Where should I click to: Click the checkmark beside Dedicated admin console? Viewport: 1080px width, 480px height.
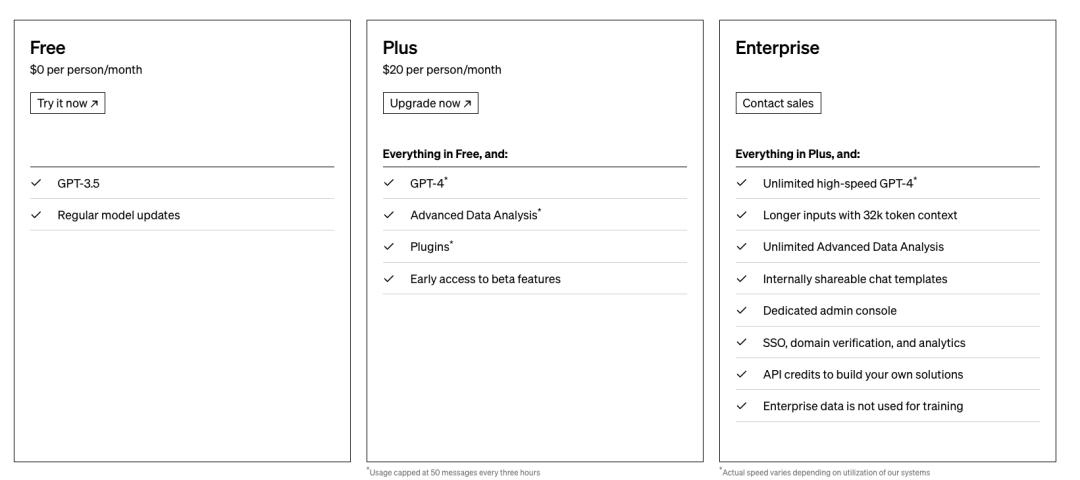(x=742, y=311)
